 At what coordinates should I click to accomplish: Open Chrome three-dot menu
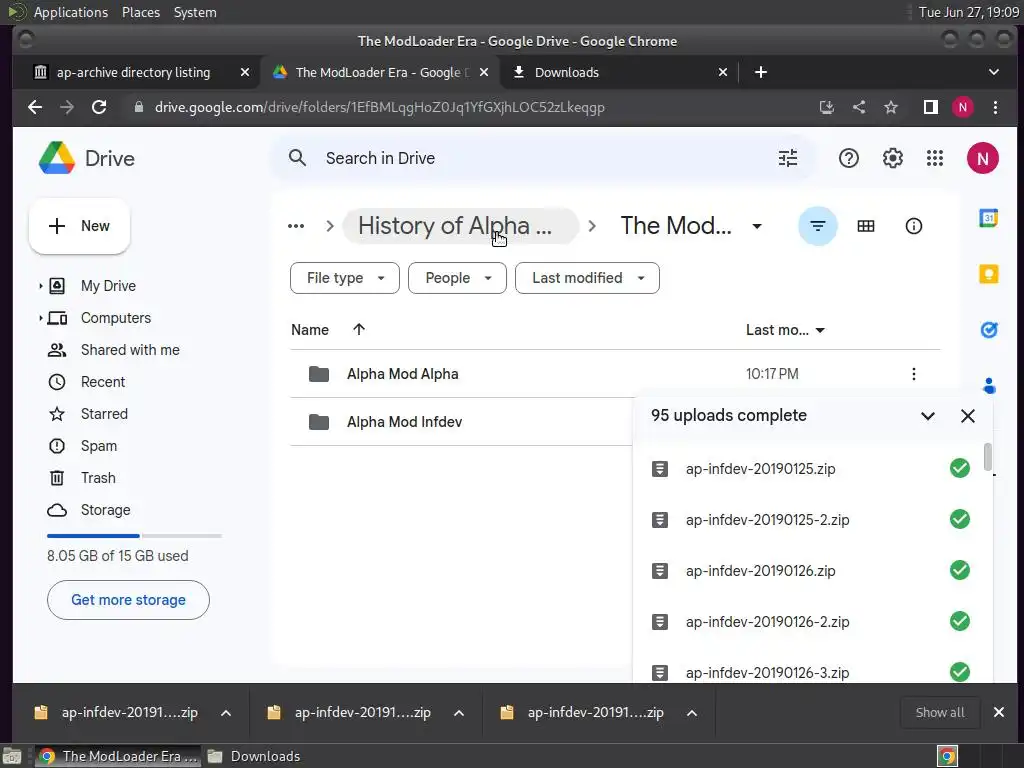coord(995,107)
